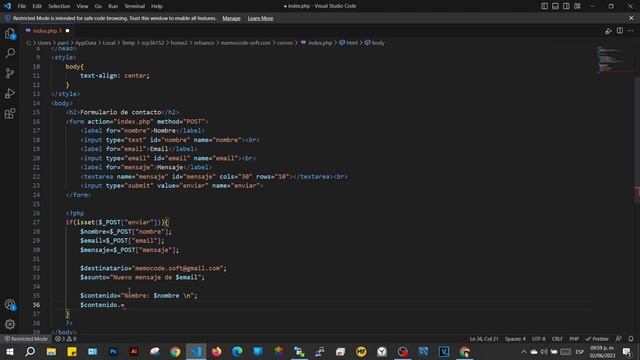
Task: Open the errors and warnings count in status bar
Action: (x=66, y=339)
